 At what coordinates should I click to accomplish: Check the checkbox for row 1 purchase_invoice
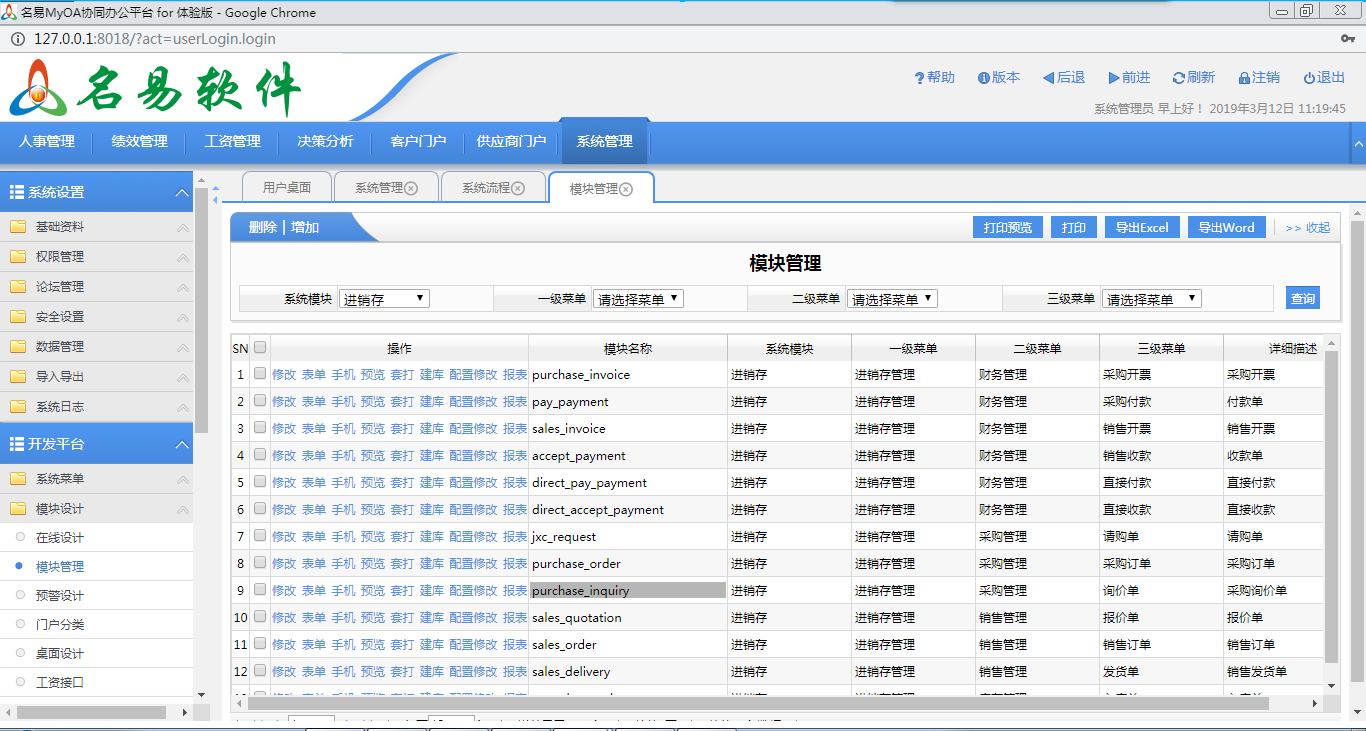(x=260, y=374)
